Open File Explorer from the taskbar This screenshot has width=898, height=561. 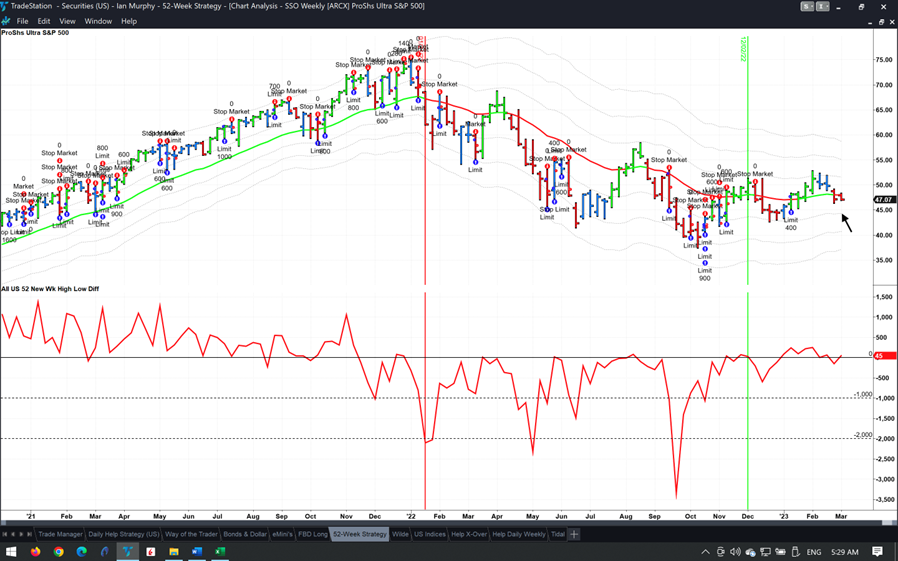174,552
